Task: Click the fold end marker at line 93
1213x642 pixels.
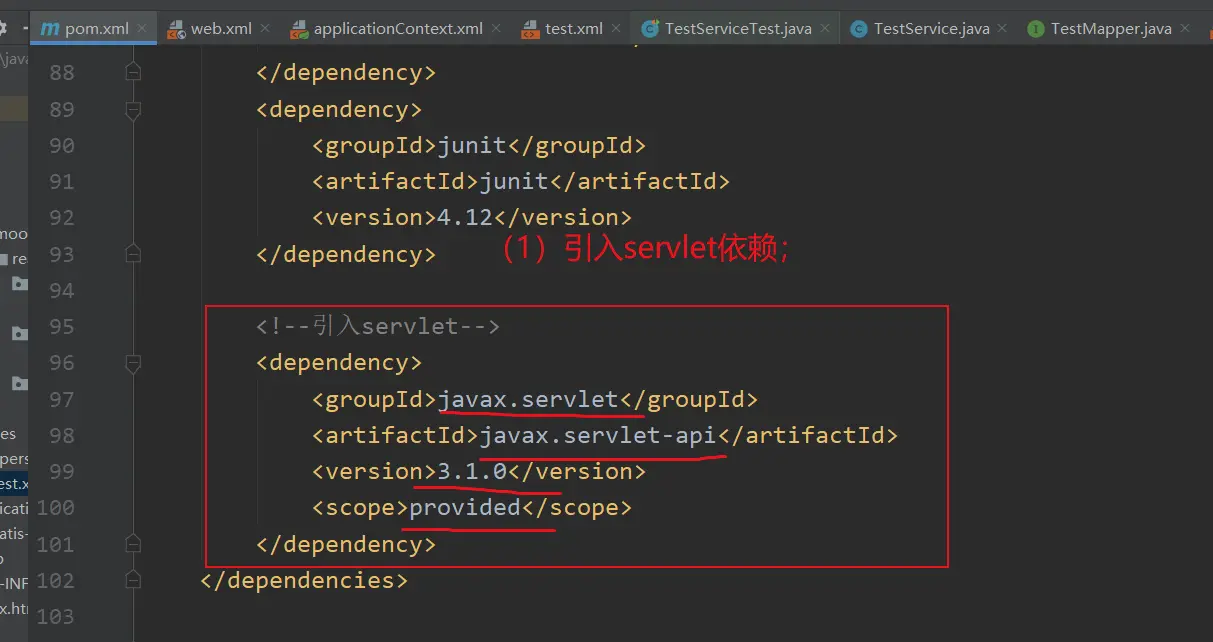Action: [133, 254]
